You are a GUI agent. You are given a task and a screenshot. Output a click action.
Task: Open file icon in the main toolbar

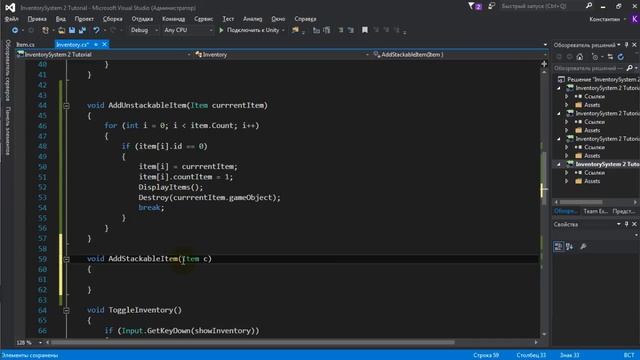click(62, 30)
